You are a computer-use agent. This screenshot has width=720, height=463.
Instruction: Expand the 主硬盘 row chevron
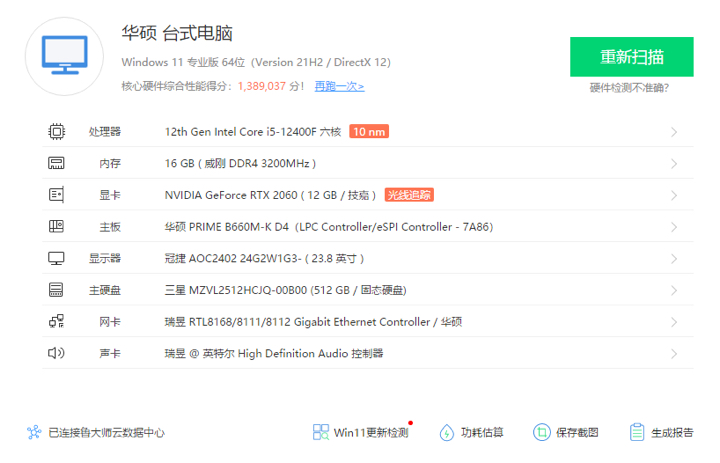point(674,291)
